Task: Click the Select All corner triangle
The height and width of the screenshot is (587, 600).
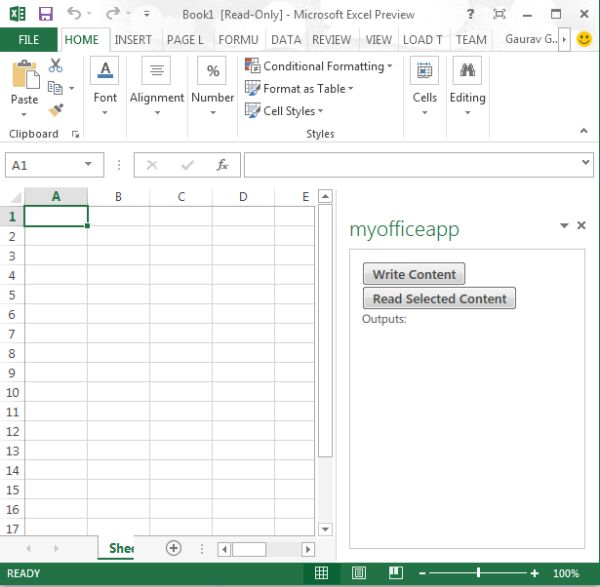Action: click(x=15, y=197)
